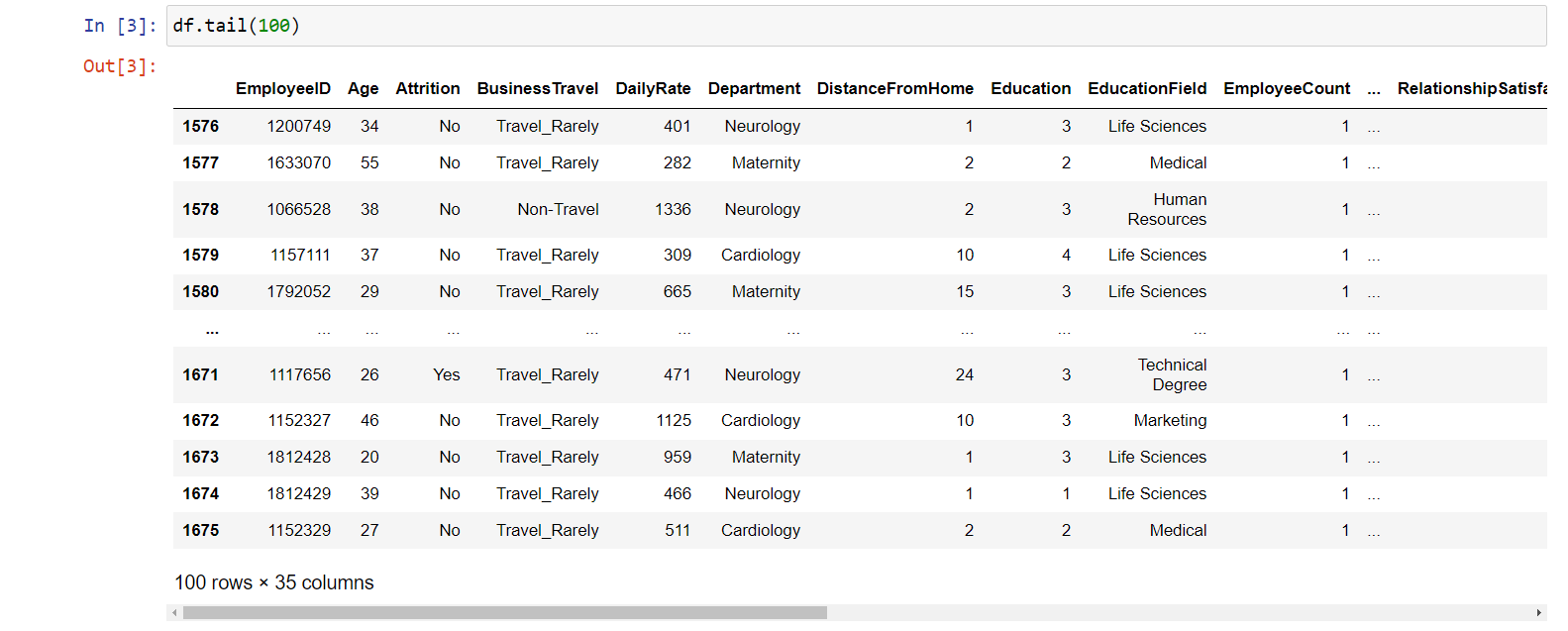
Task: Click the Attrition column header
Action: click(427, 89)
